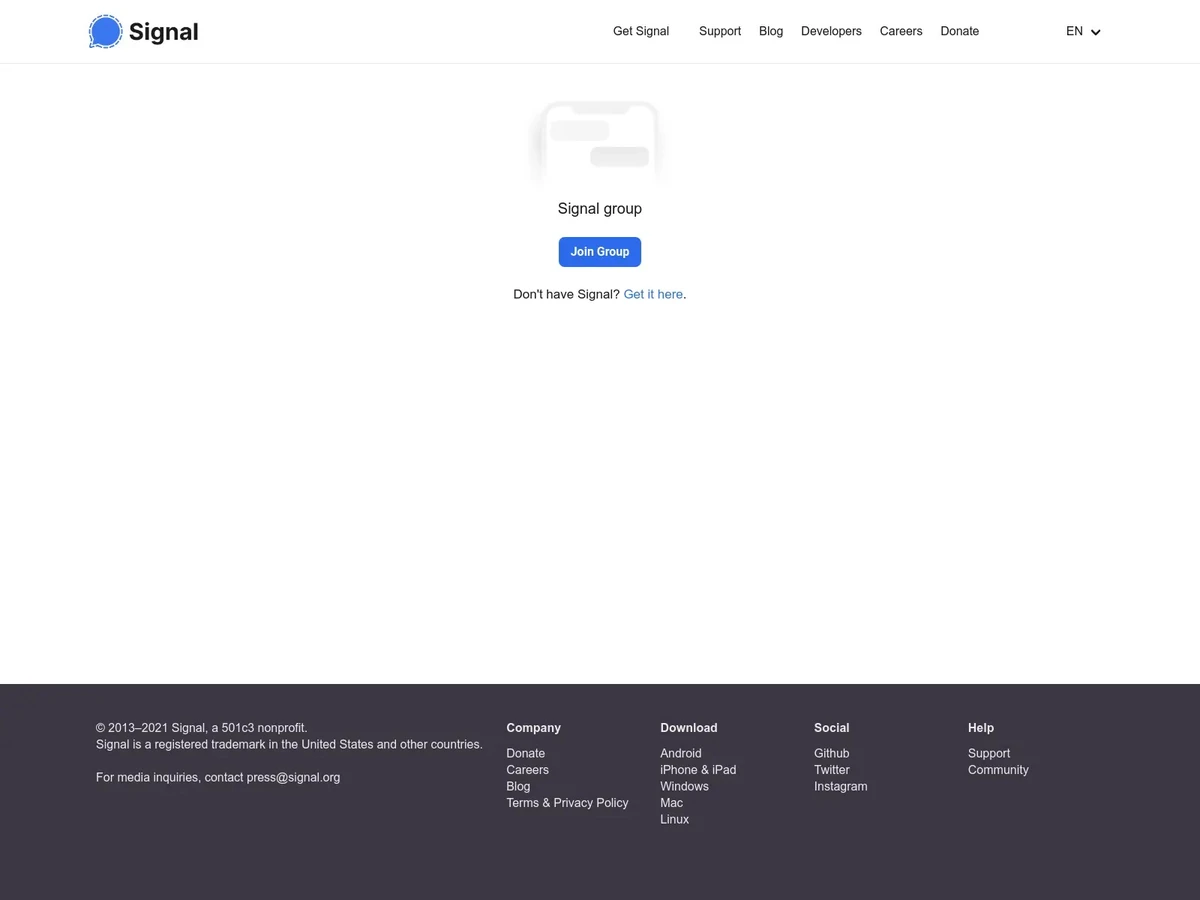Image resolution: width=1200 pixels, height=900 pixels.
Task: Expand the EN language dropdown
Action: pyautogui.click(x=1083, y=32)
